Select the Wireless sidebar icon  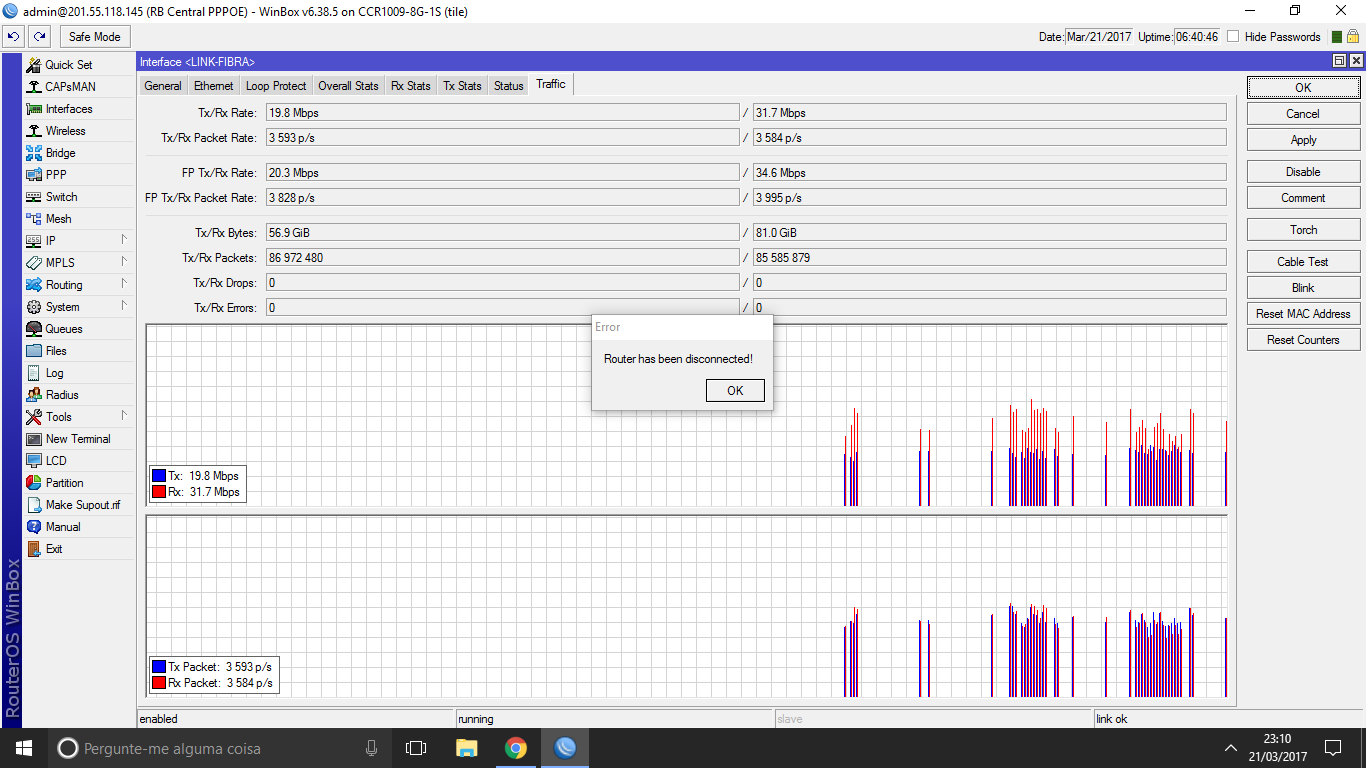click(34, 131)
